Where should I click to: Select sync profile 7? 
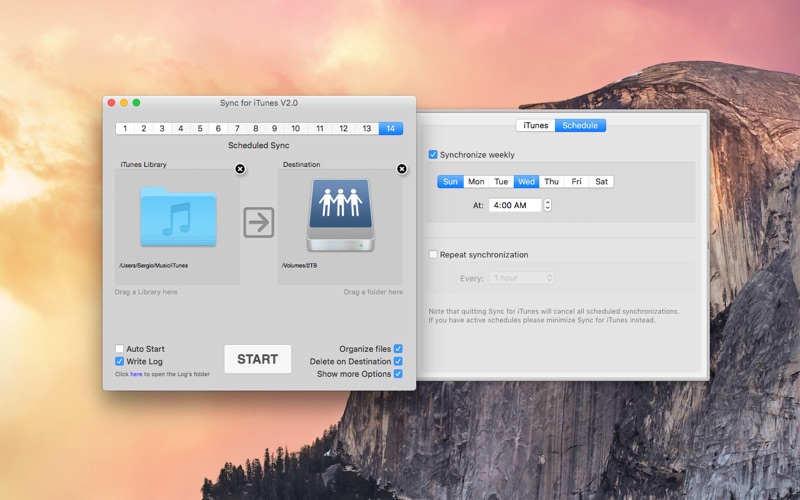[237, 129]
